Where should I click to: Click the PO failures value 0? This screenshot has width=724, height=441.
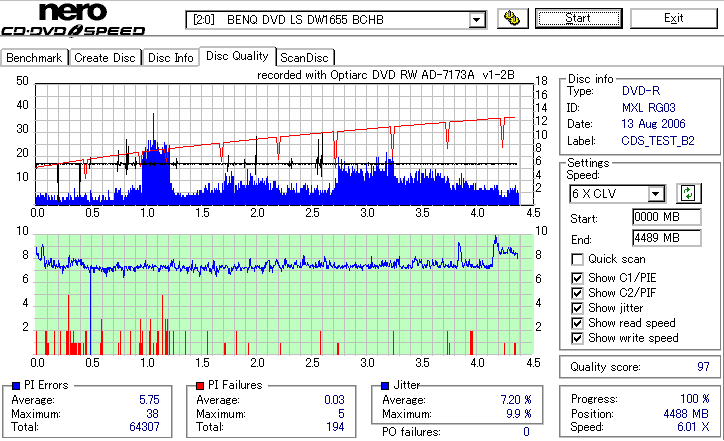point(526,432)
